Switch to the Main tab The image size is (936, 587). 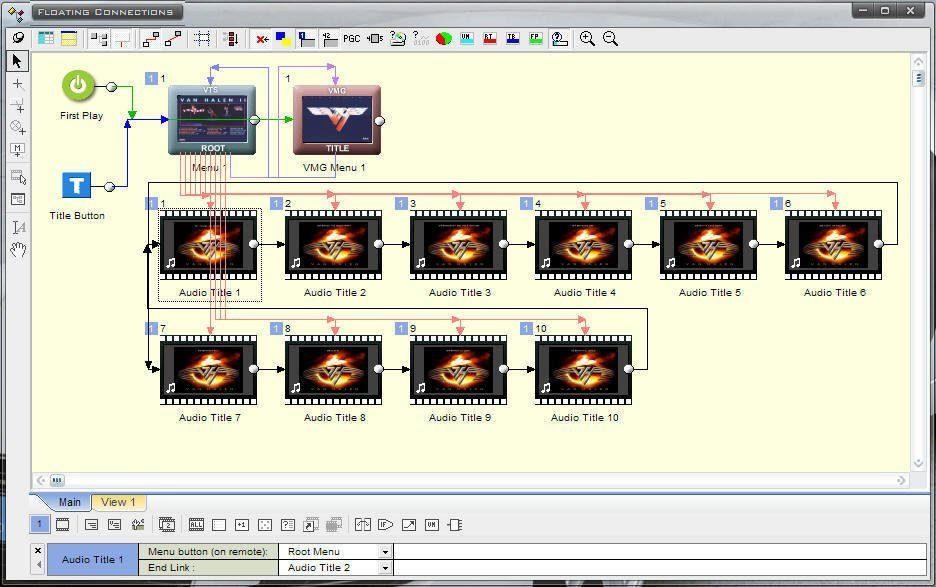(69, 502)
